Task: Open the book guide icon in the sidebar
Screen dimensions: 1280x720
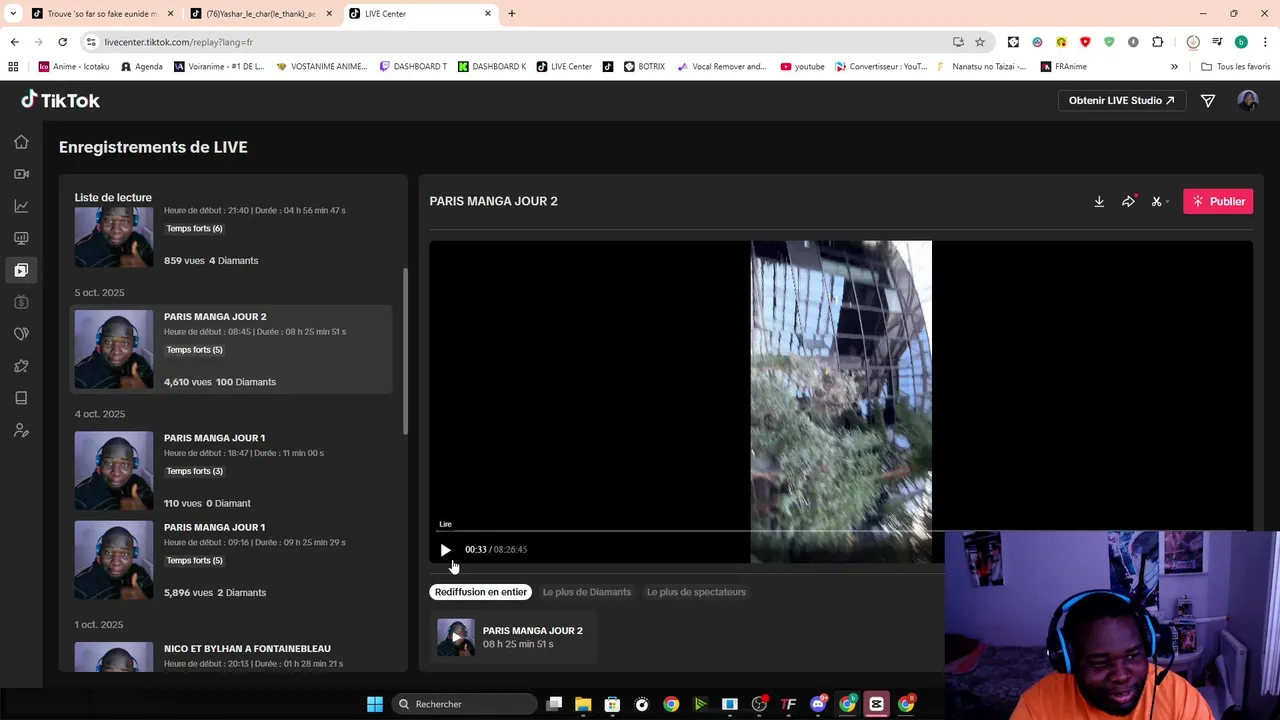Action: coord(21,398)
